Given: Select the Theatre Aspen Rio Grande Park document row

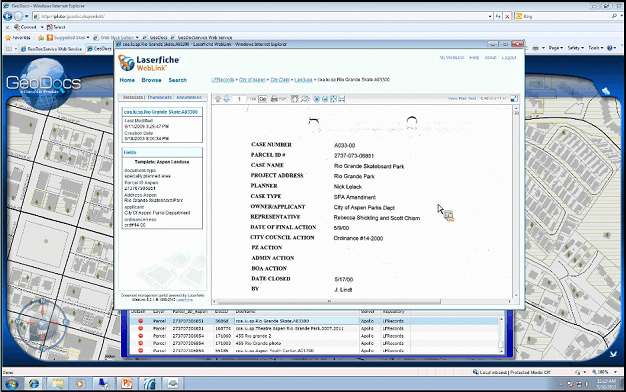Looking at the screenshot, I should (x=314, y=329).
